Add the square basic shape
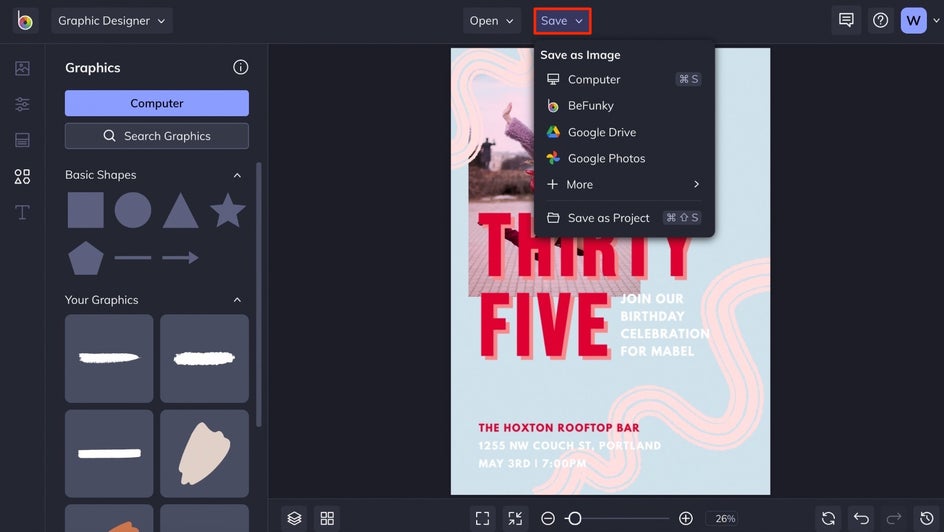 [x=85, y=210]
